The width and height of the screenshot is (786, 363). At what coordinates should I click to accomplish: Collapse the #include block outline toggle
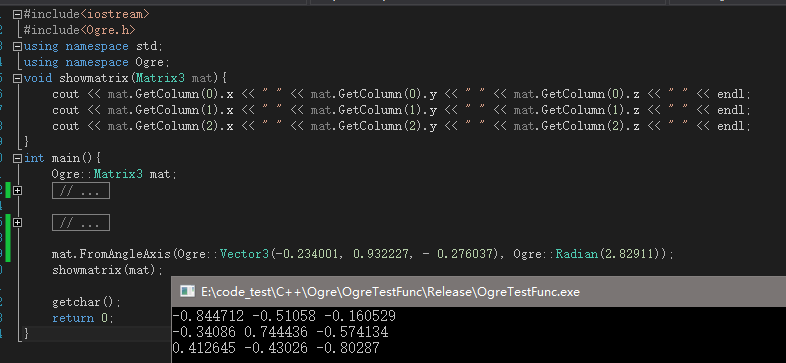pyautogui.click(x=17, y=15)
